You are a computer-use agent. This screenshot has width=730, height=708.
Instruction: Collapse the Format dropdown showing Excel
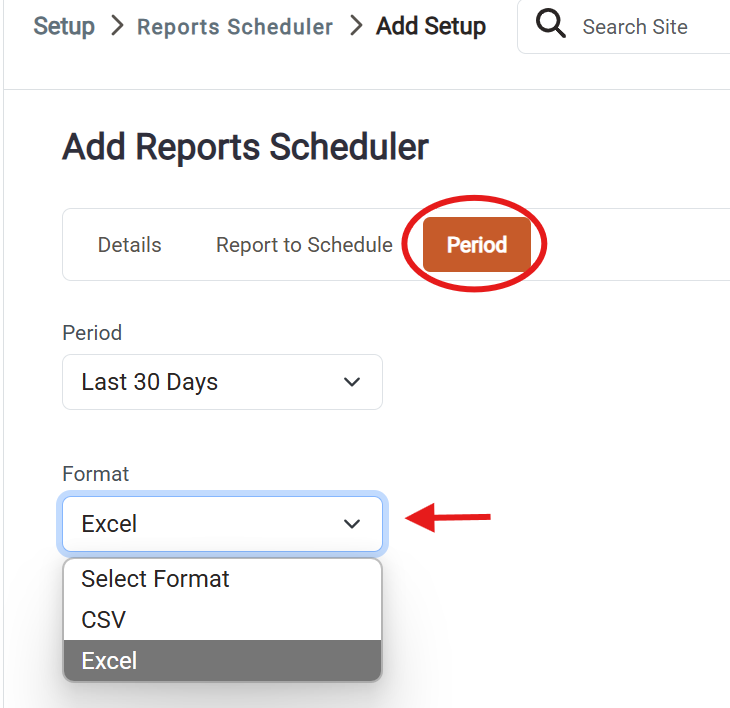coord(223,524)
